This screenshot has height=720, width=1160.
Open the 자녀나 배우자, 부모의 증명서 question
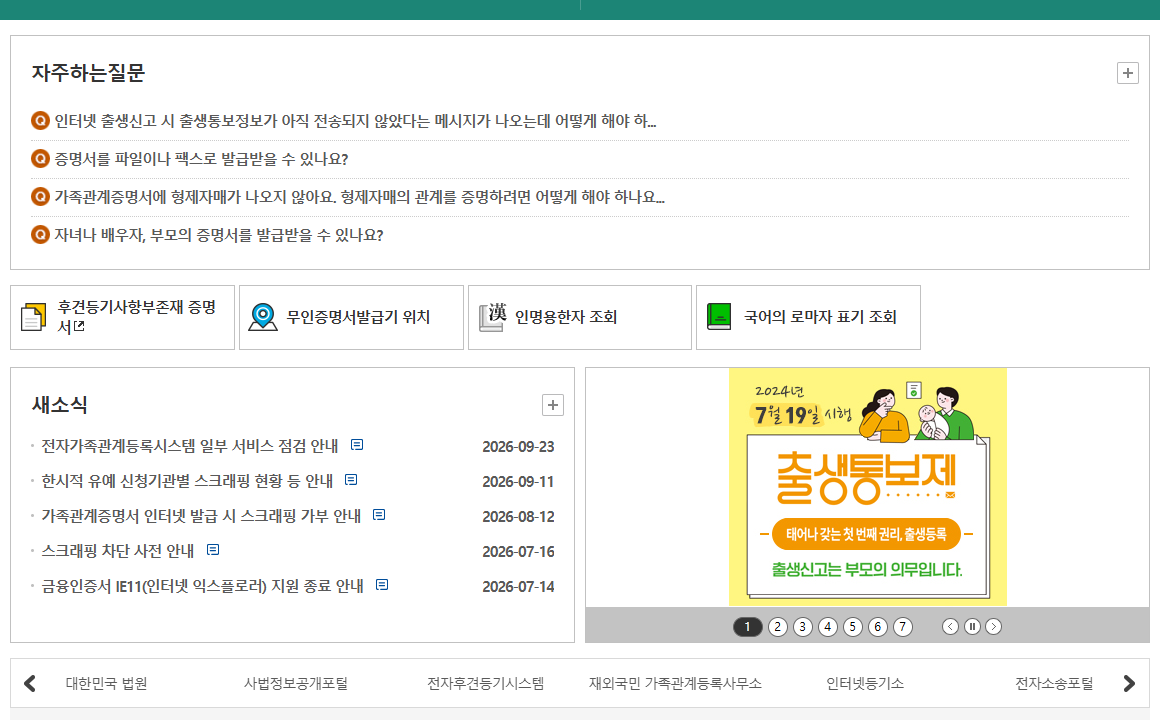pos(219,235)
